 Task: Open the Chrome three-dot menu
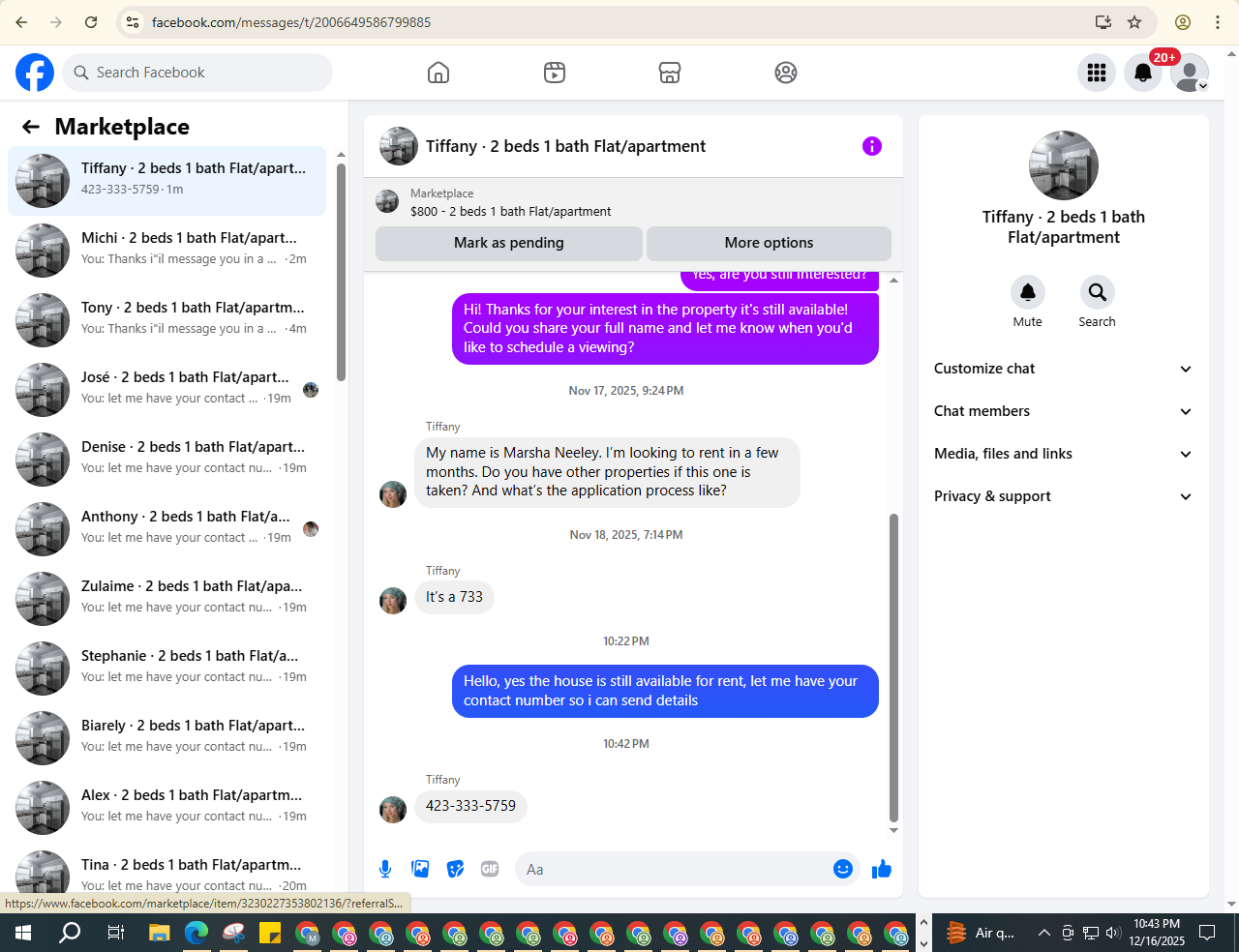[x=1218, y=22]
